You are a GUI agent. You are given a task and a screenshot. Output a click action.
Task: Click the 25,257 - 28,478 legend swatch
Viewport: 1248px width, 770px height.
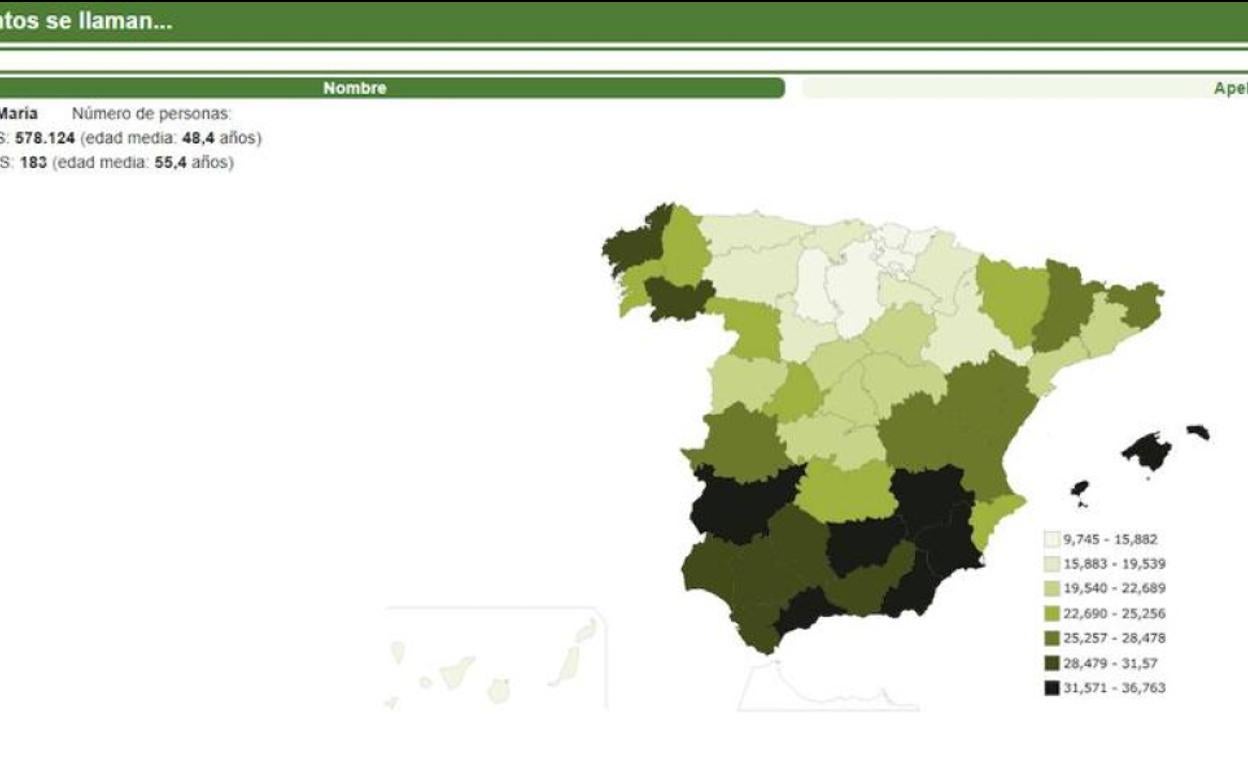click(x=1051, y=638)
